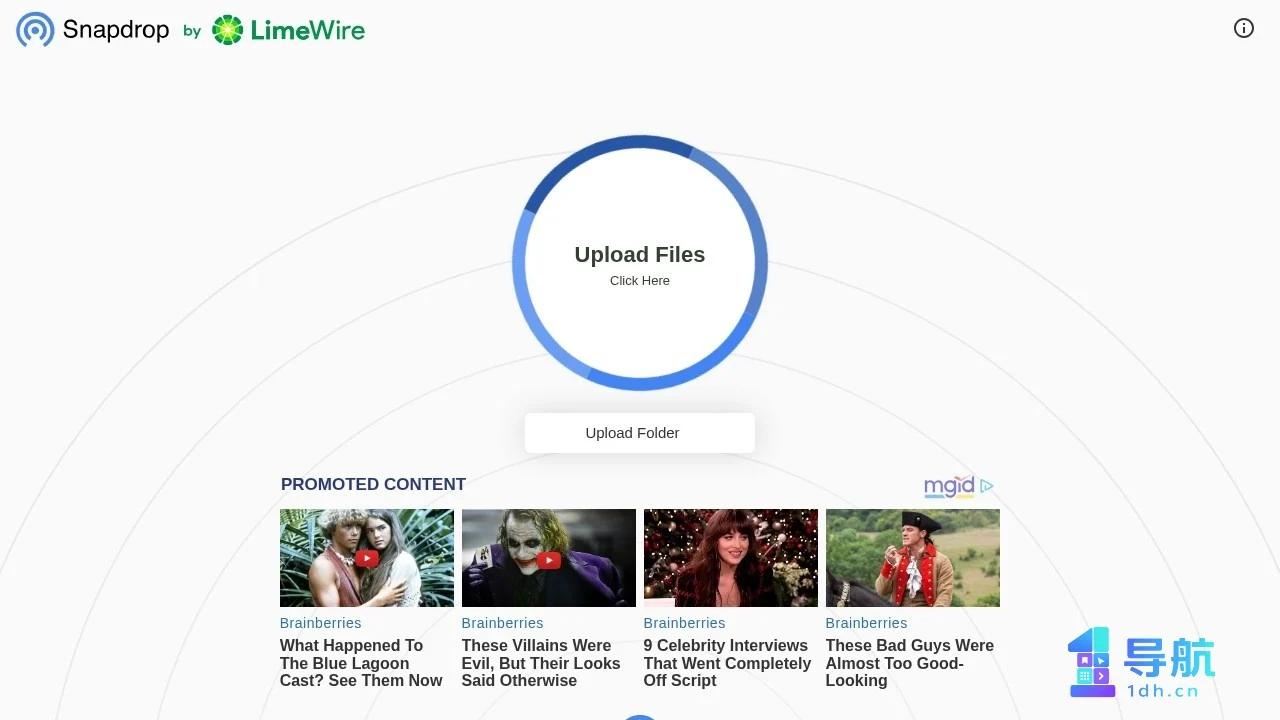Screen dimensions: 1280x720
Task: Click the Snapdrop logo icon
Action: [x=35, y=30]
